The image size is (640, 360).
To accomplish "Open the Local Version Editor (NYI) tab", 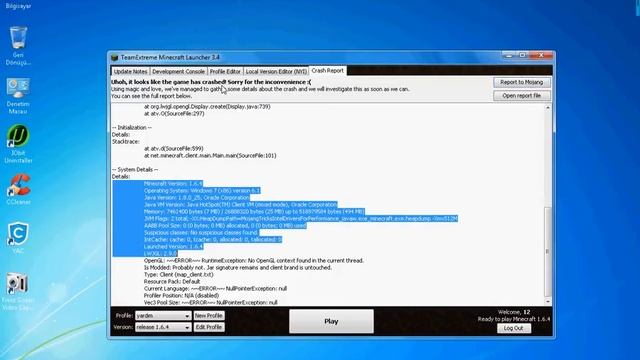I will click(276, 71).
